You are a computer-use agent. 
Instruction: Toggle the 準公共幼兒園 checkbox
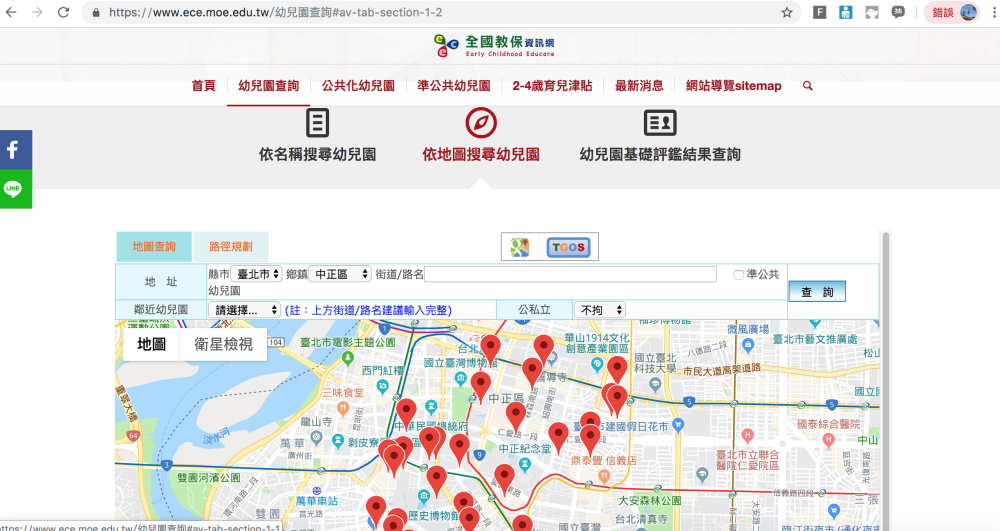point(738,275)
